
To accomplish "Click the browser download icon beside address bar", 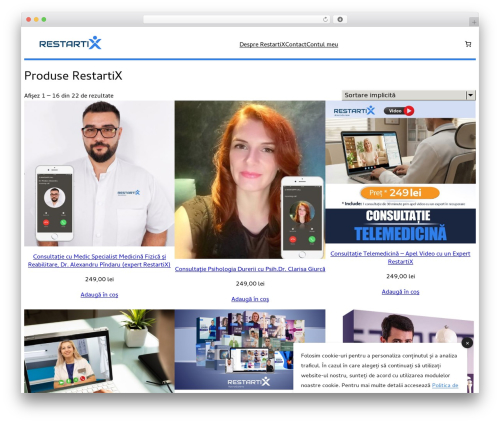I will 340,20.
